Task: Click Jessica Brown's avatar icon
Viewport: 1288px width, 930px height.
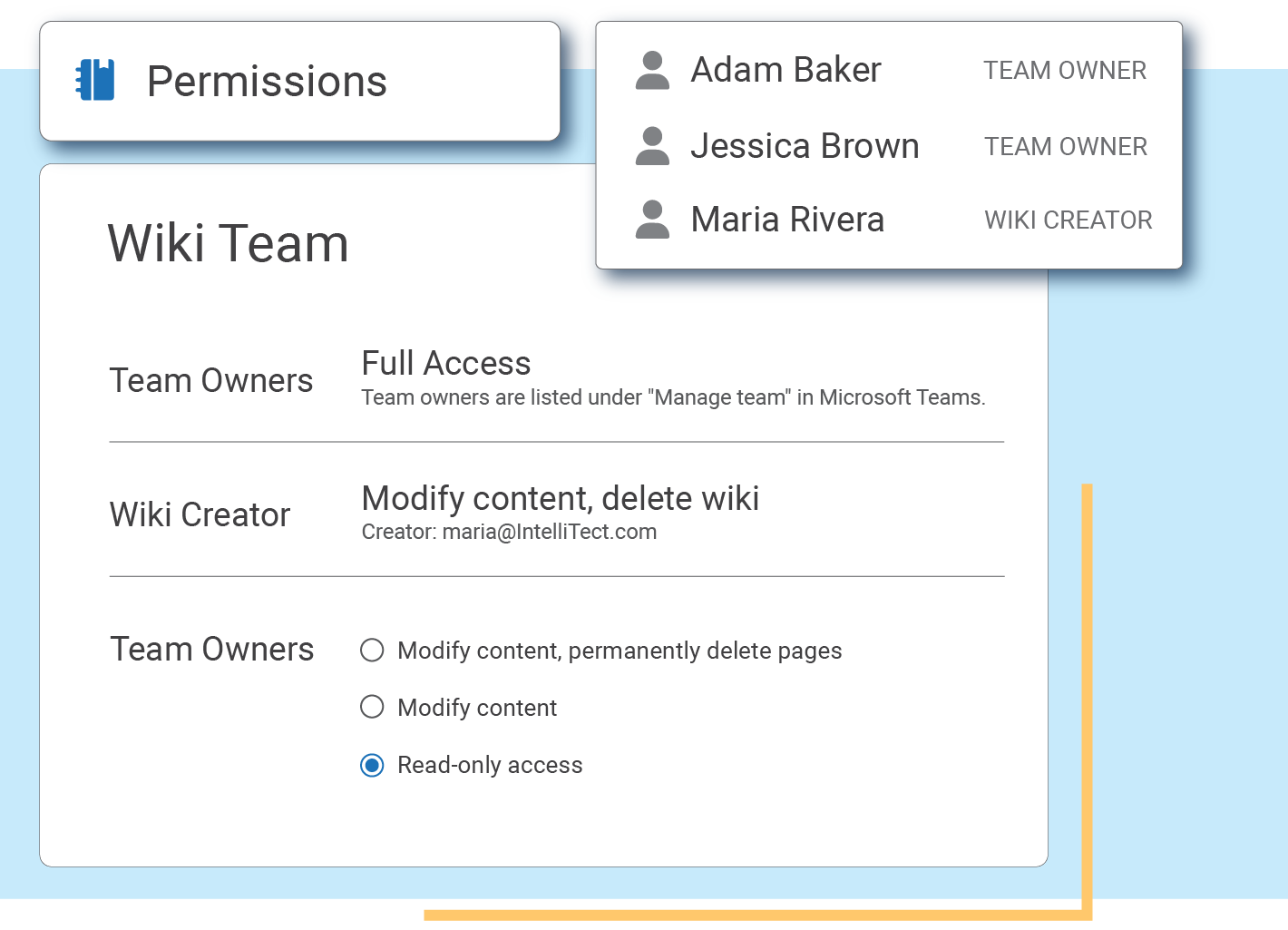Action: point(652,146)
